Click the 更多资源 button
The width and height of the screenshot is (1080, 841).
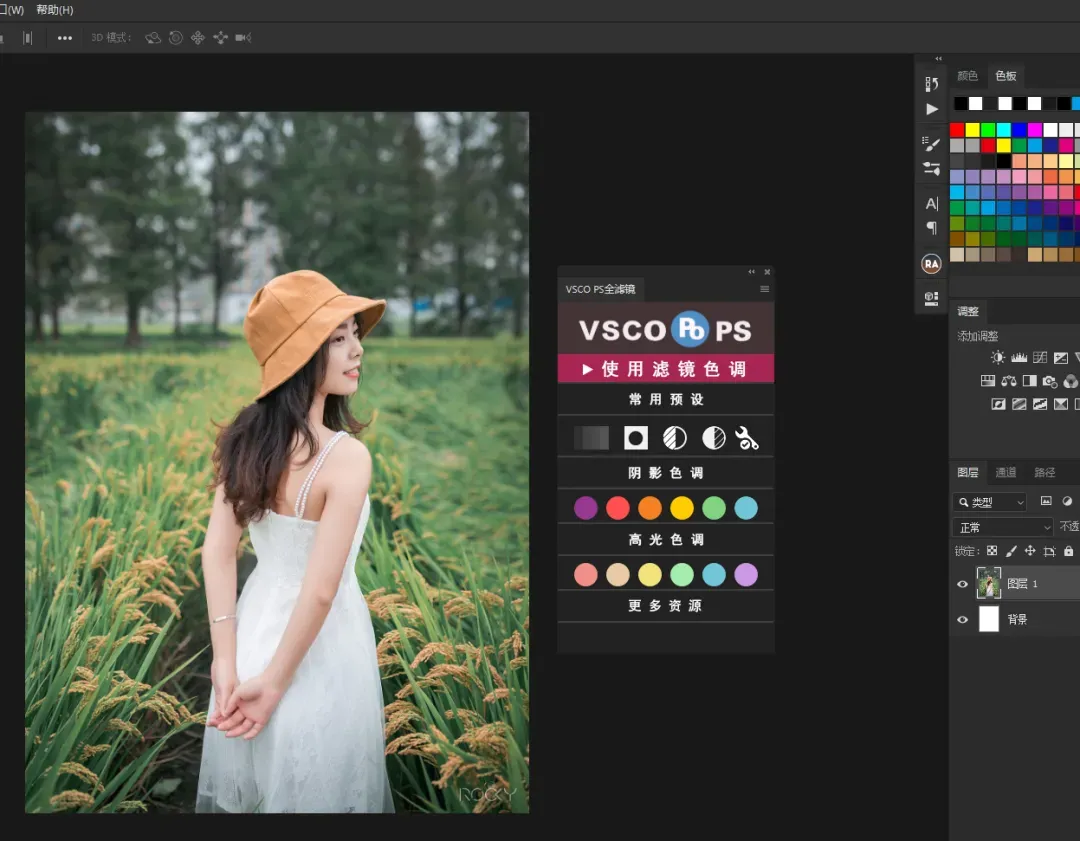[665, 605]
